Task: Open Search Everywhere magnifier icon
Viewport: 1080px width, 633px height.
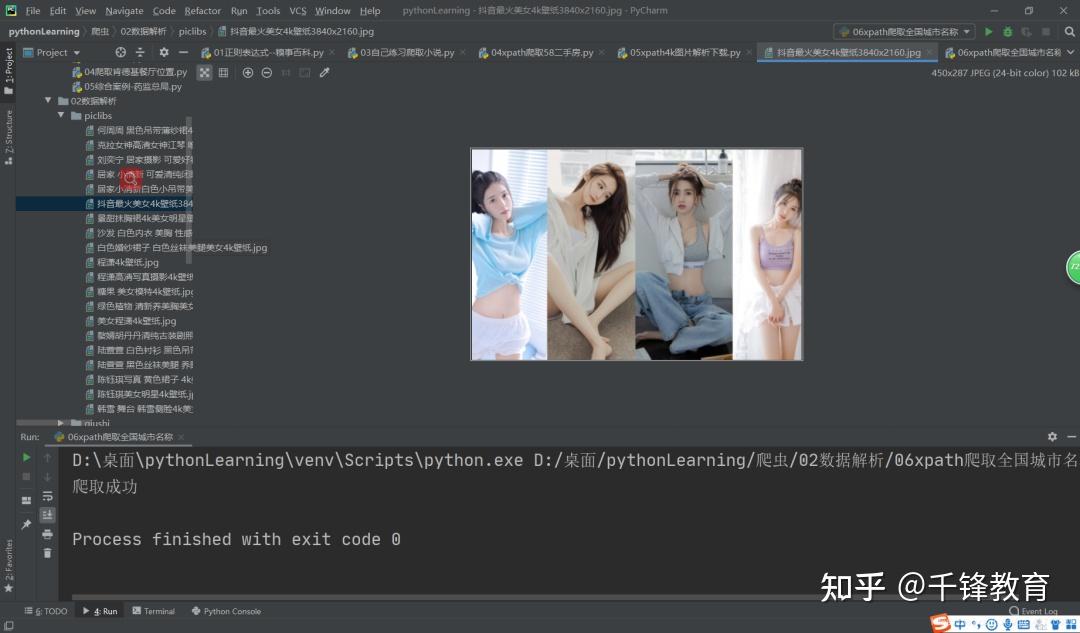Action: click(1071, 31)
